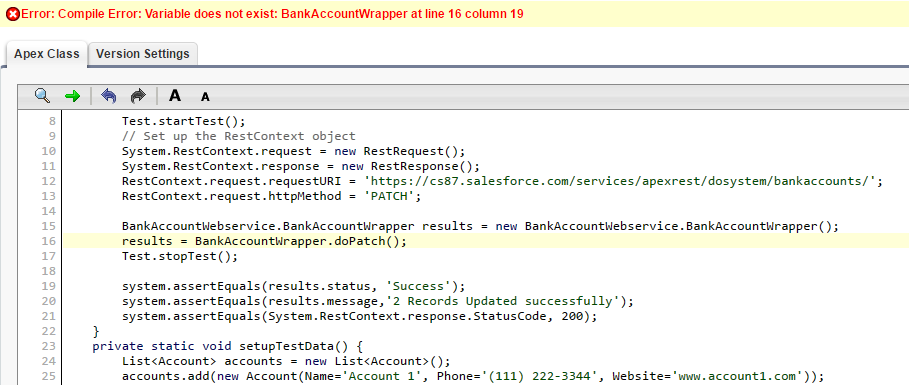
Task: Click the 'new List<Account>()' line
Action: (286, 361)
